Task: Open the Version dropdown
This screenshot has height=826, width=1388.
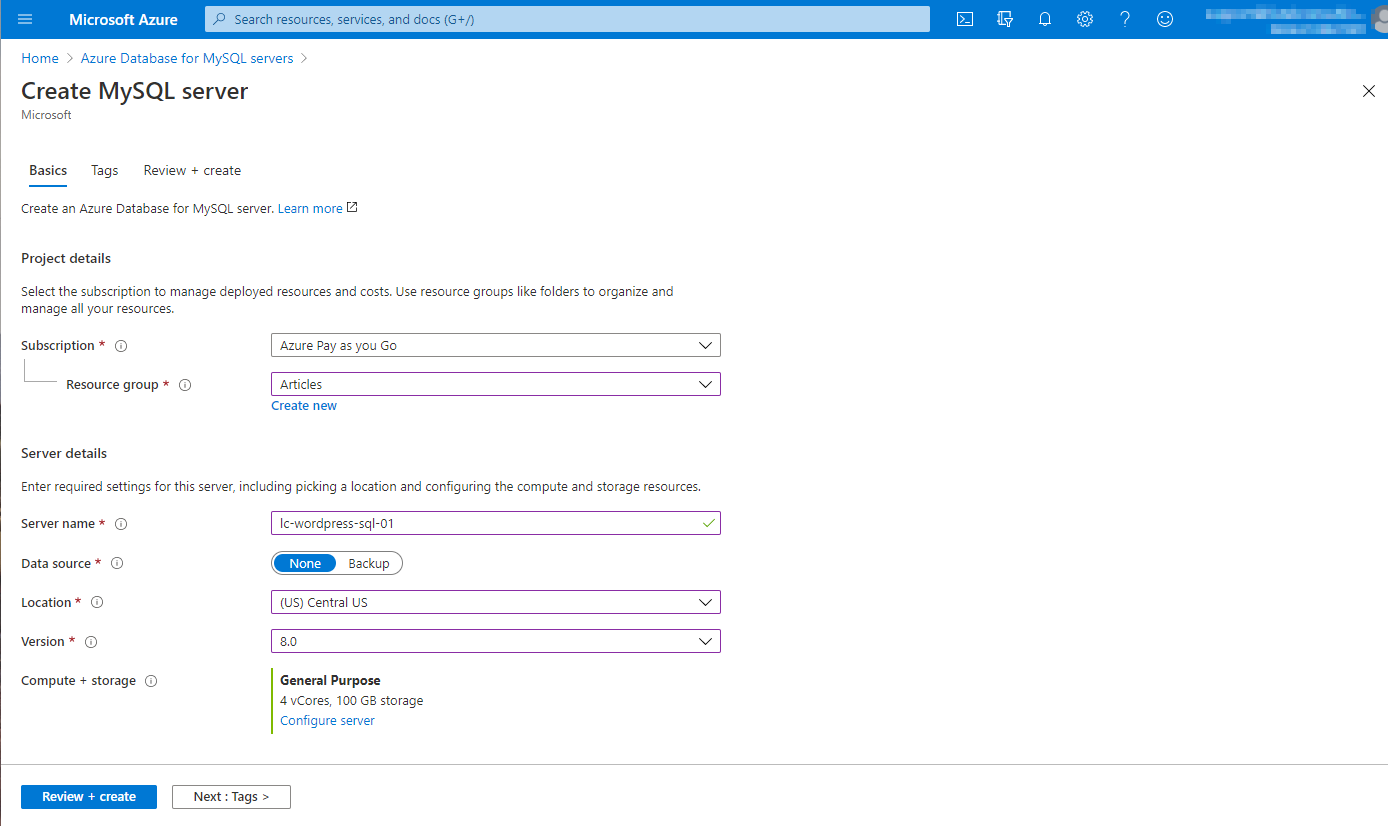Action: click(x=496, y=641)
